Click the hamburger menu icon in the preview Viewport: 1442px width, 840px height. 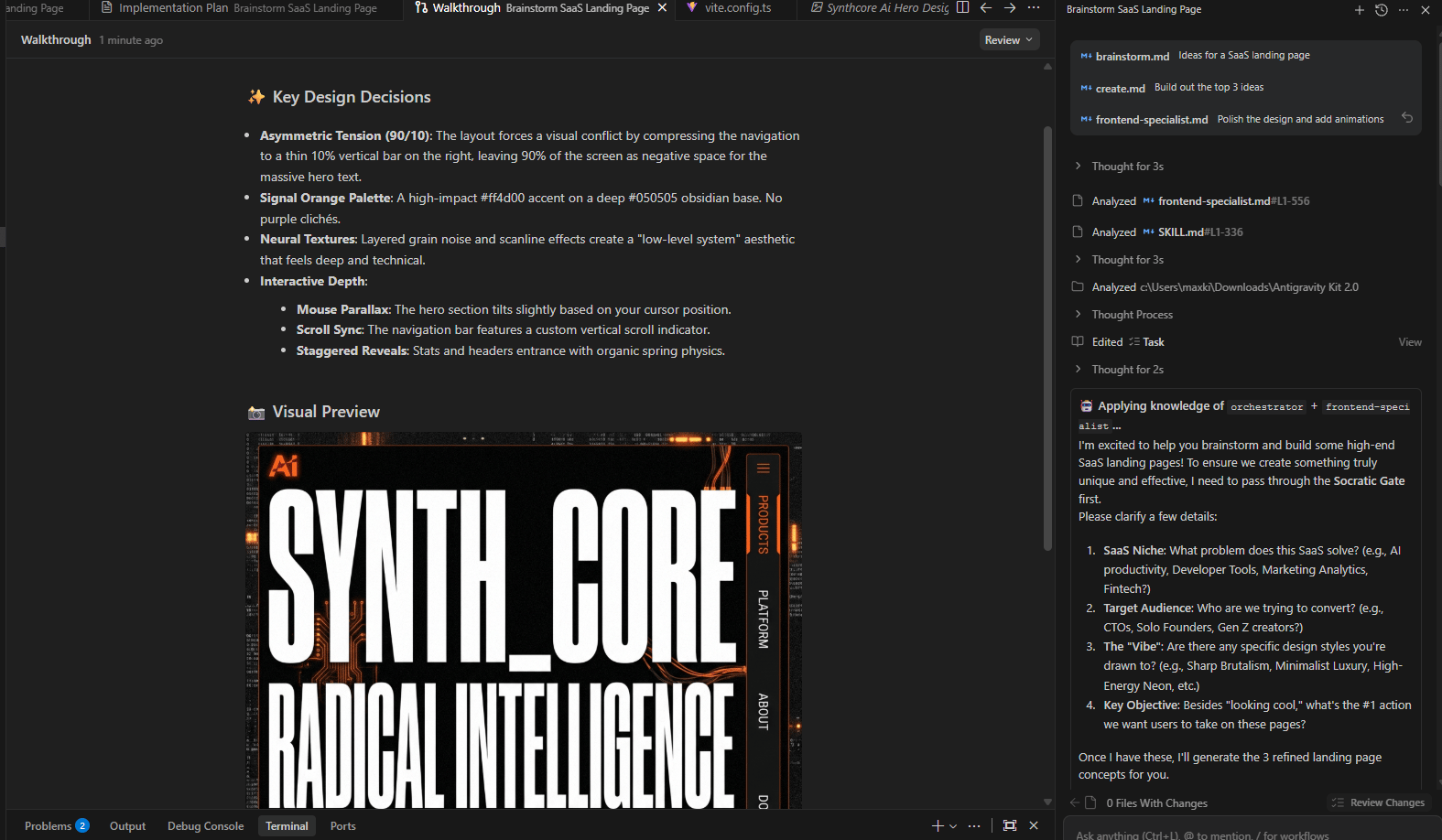[x=763, y=468]
